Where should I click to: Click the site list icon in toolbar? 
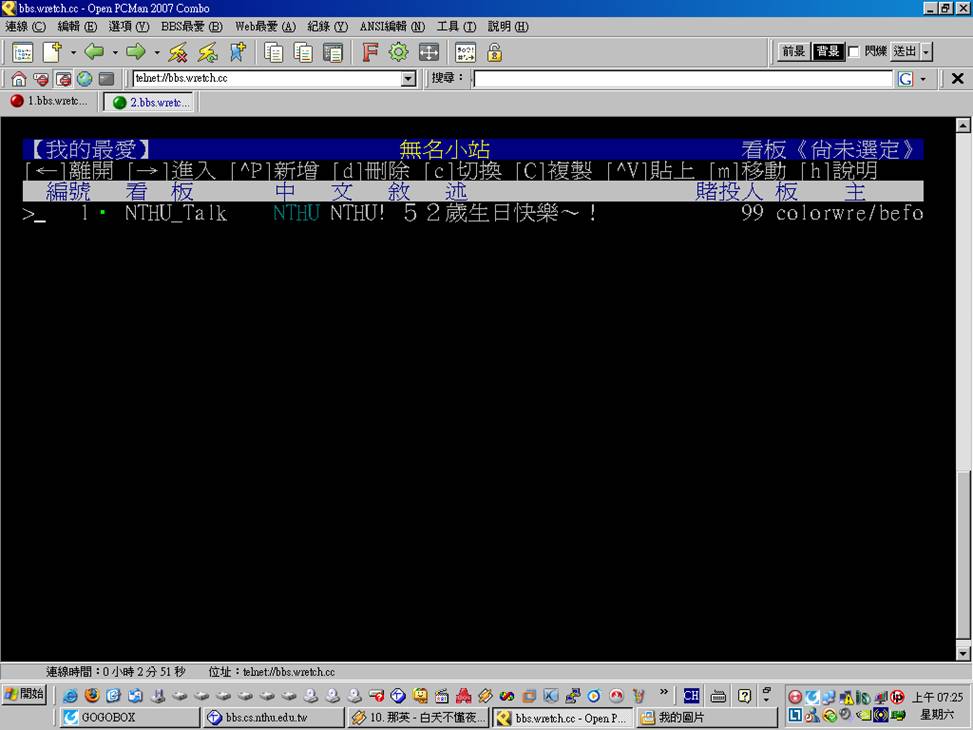coord(22,52)
